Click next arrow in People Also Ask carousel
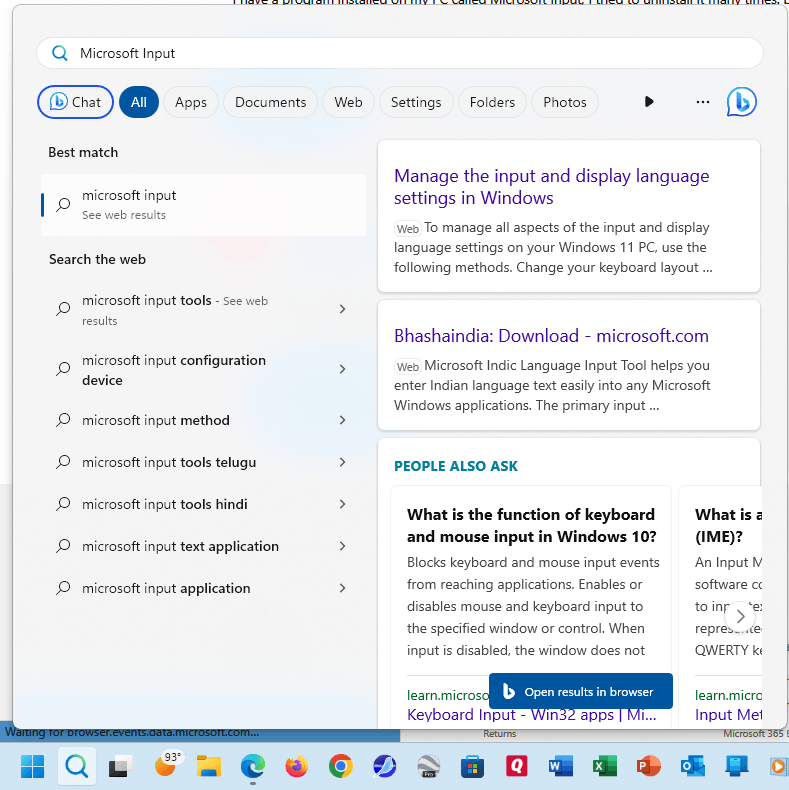Screen dimensions: 789x790 click(740, 616)
